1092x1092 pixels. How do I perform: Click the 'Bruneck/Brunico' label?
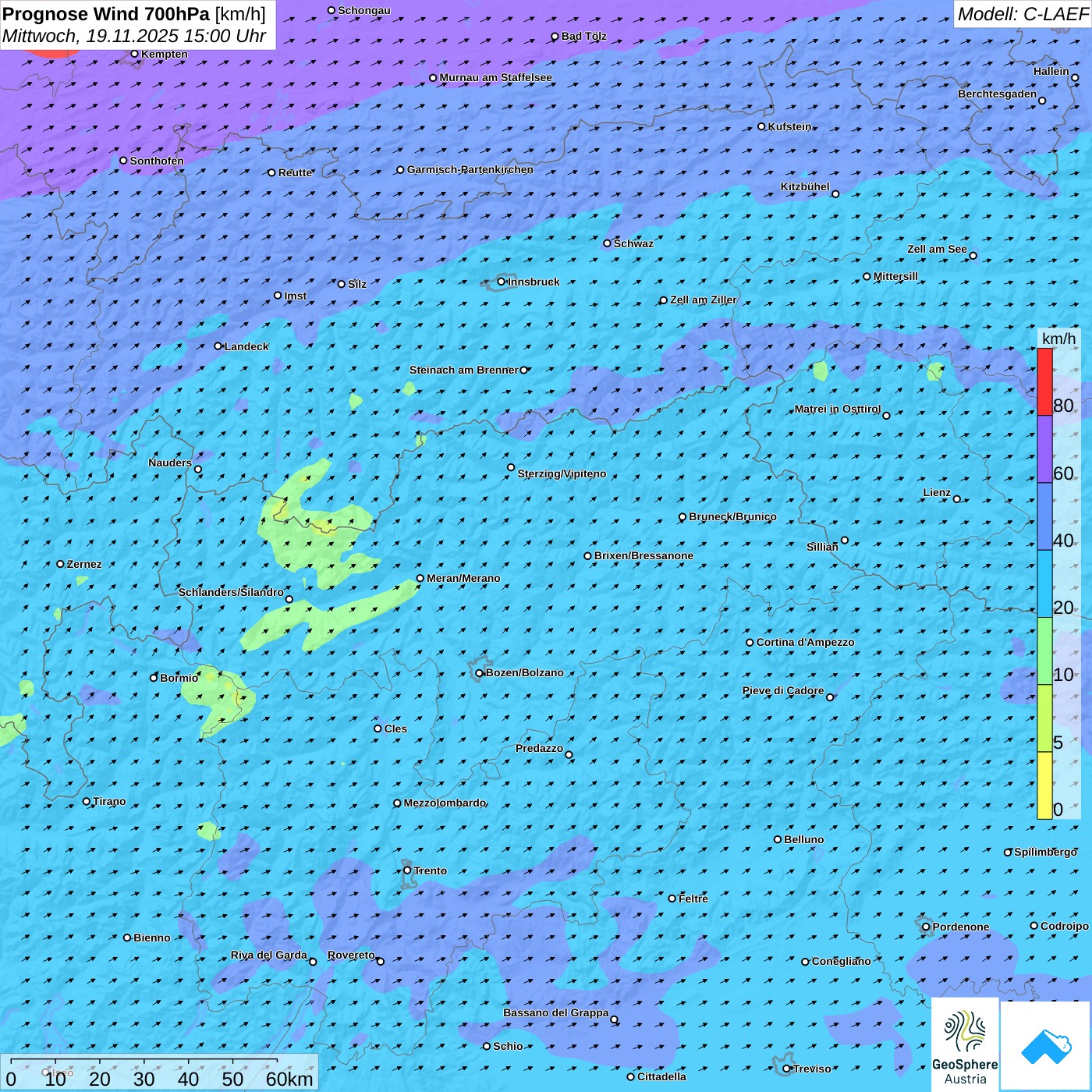pos(732,516)
